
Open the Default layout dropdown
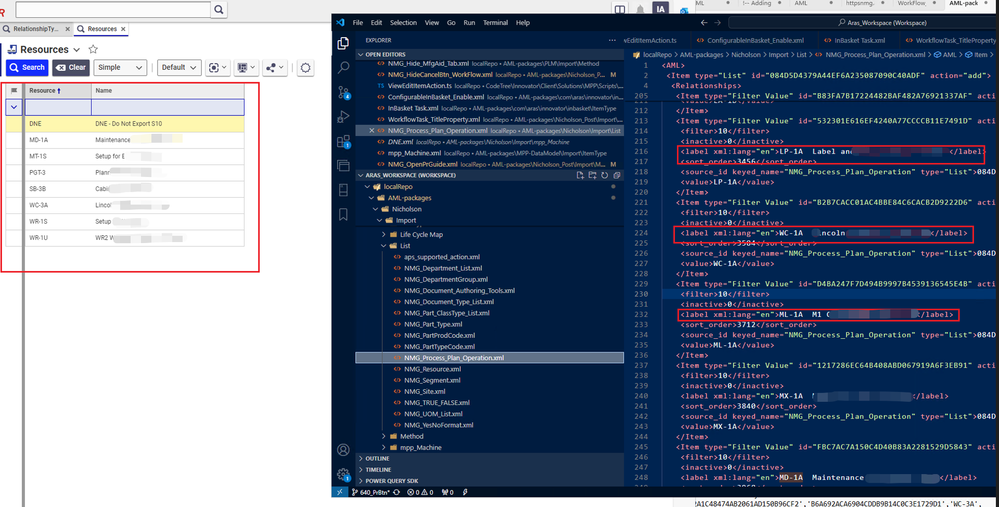pos(178,67)
